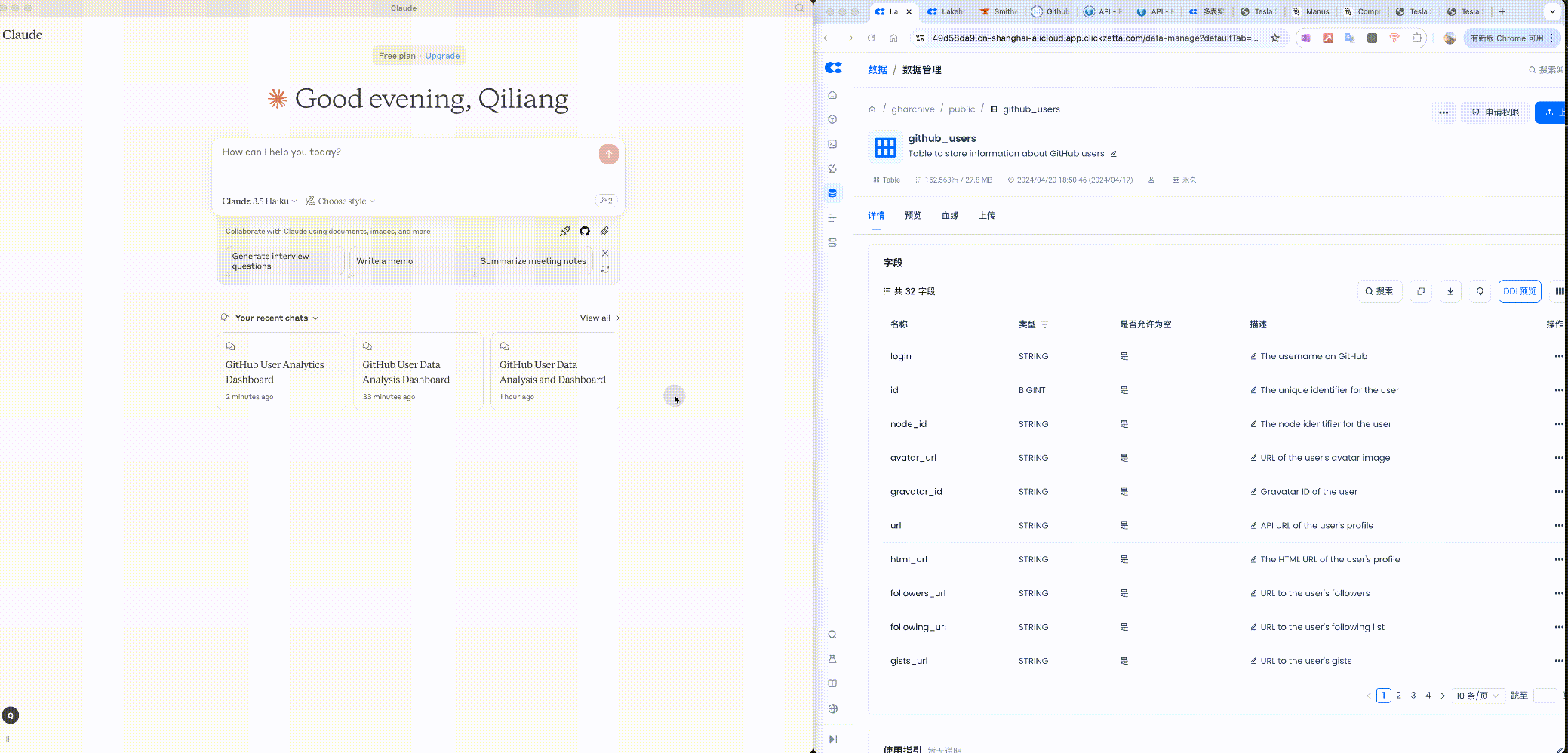The height and width of the screenshot is (753, 1568).
Task: Submit message with orange send arrow
Action: tap(608, 154)
